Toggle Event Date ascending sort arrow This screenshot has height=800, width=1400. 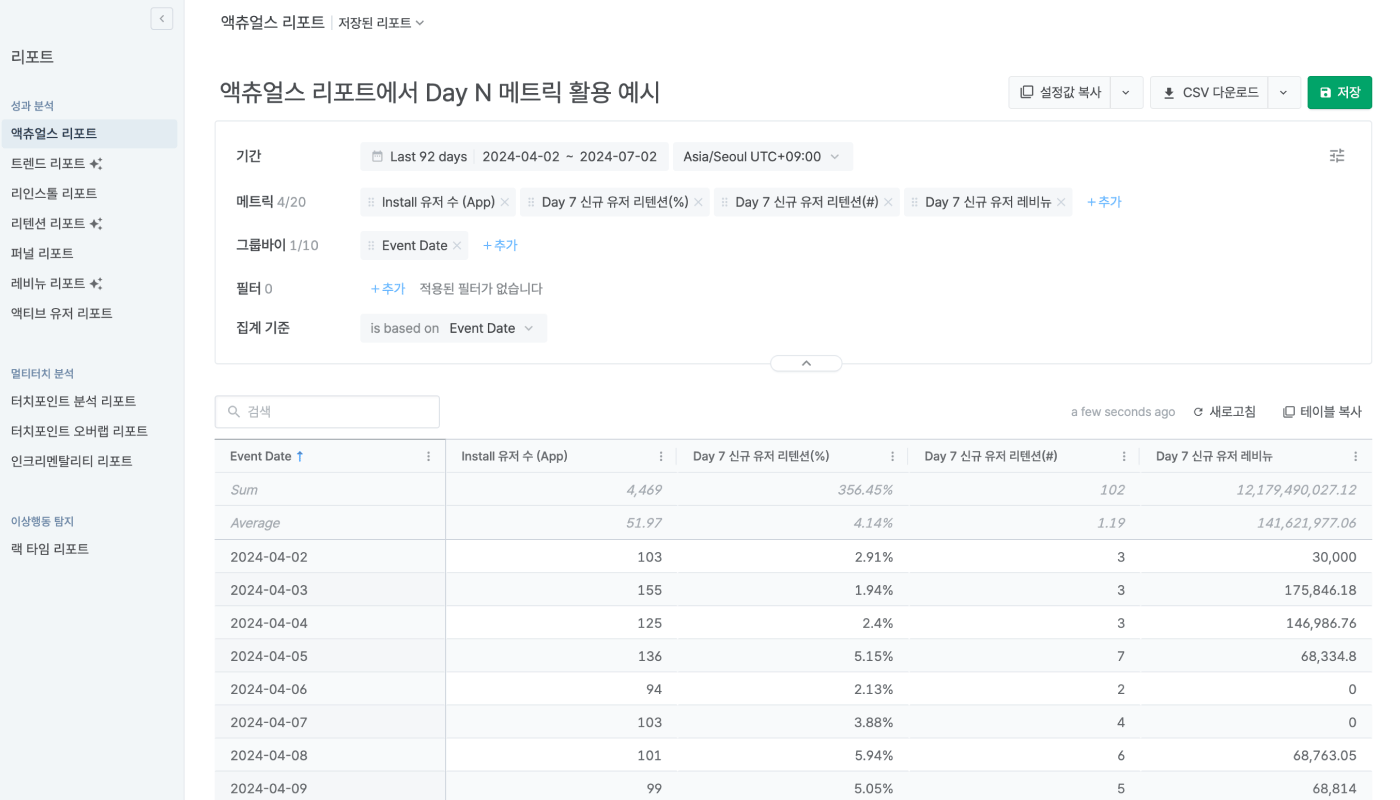[300, 456]
